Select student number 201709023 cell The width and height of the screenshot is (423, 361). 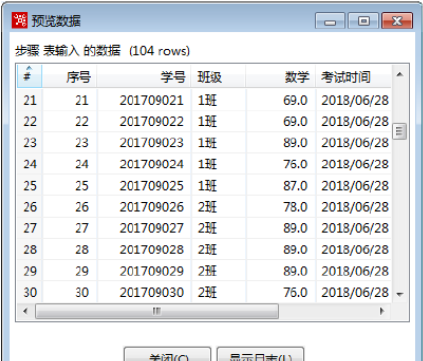pyautogui.click(x=144, y=143)
